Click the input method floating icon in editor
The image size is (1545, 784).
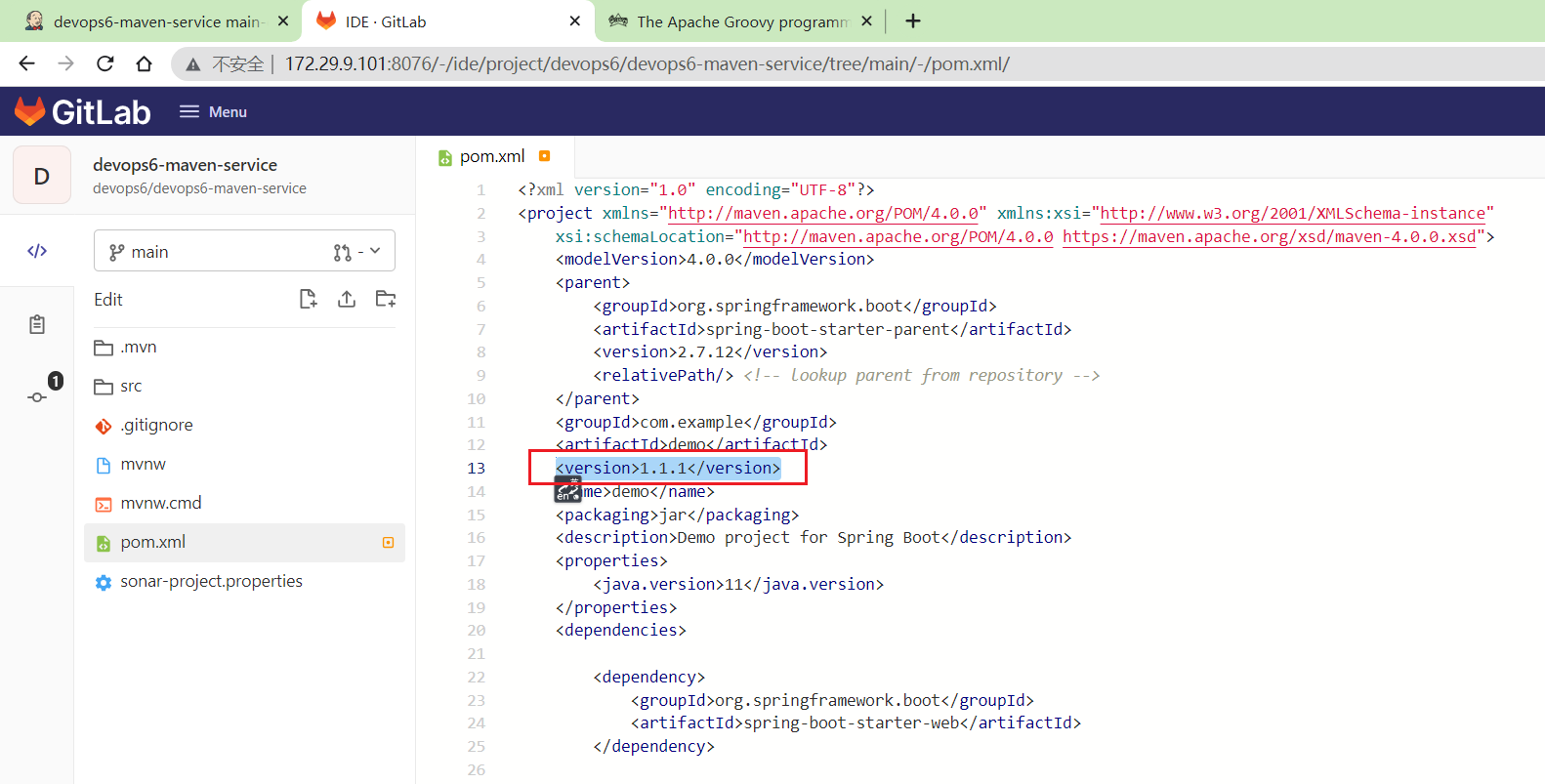pos(567,489)
